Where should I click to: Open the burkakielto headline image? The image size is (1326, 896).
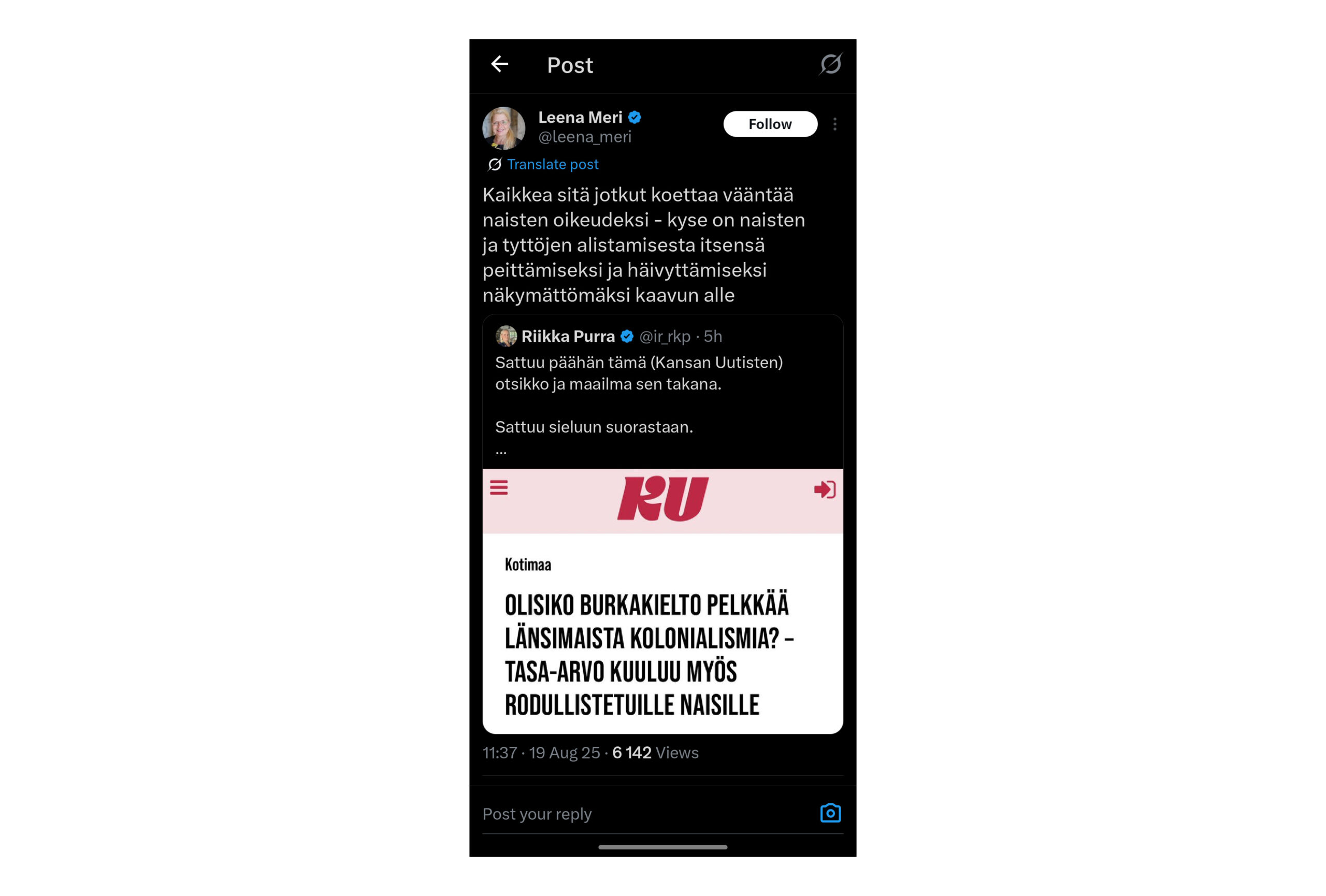coord(663,601)
